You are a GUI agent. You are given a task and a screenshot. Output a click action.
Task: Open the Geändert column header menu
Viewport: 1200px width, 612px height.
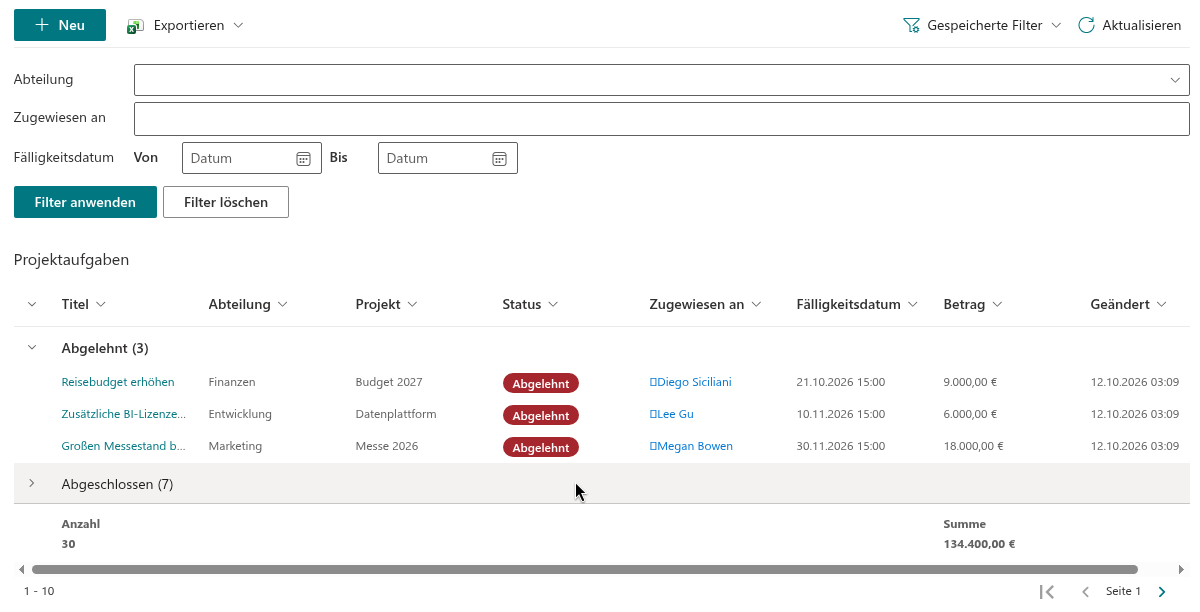coord(1129,304)
